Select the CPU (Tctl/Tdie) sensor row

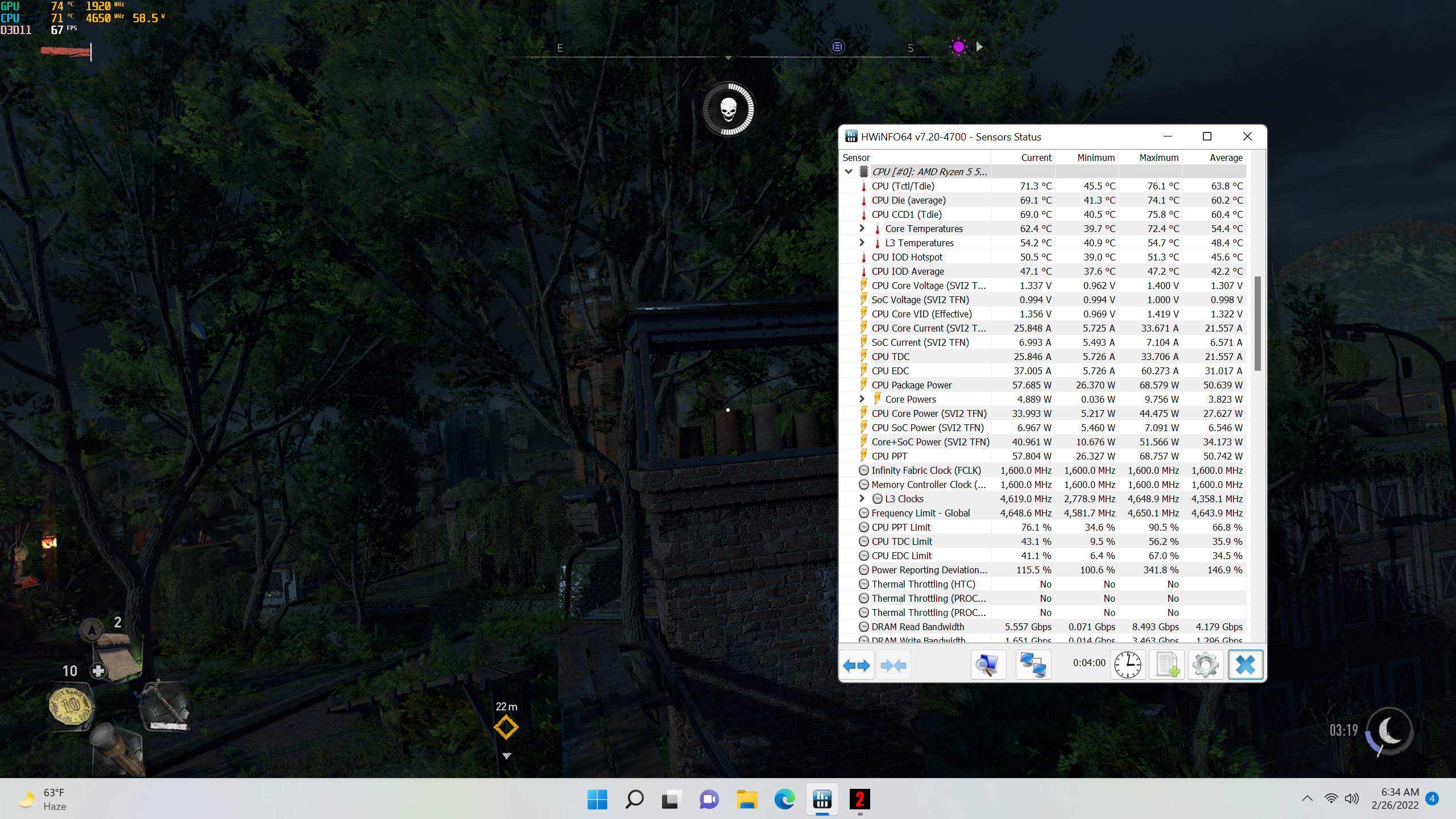pos(1043,186)
